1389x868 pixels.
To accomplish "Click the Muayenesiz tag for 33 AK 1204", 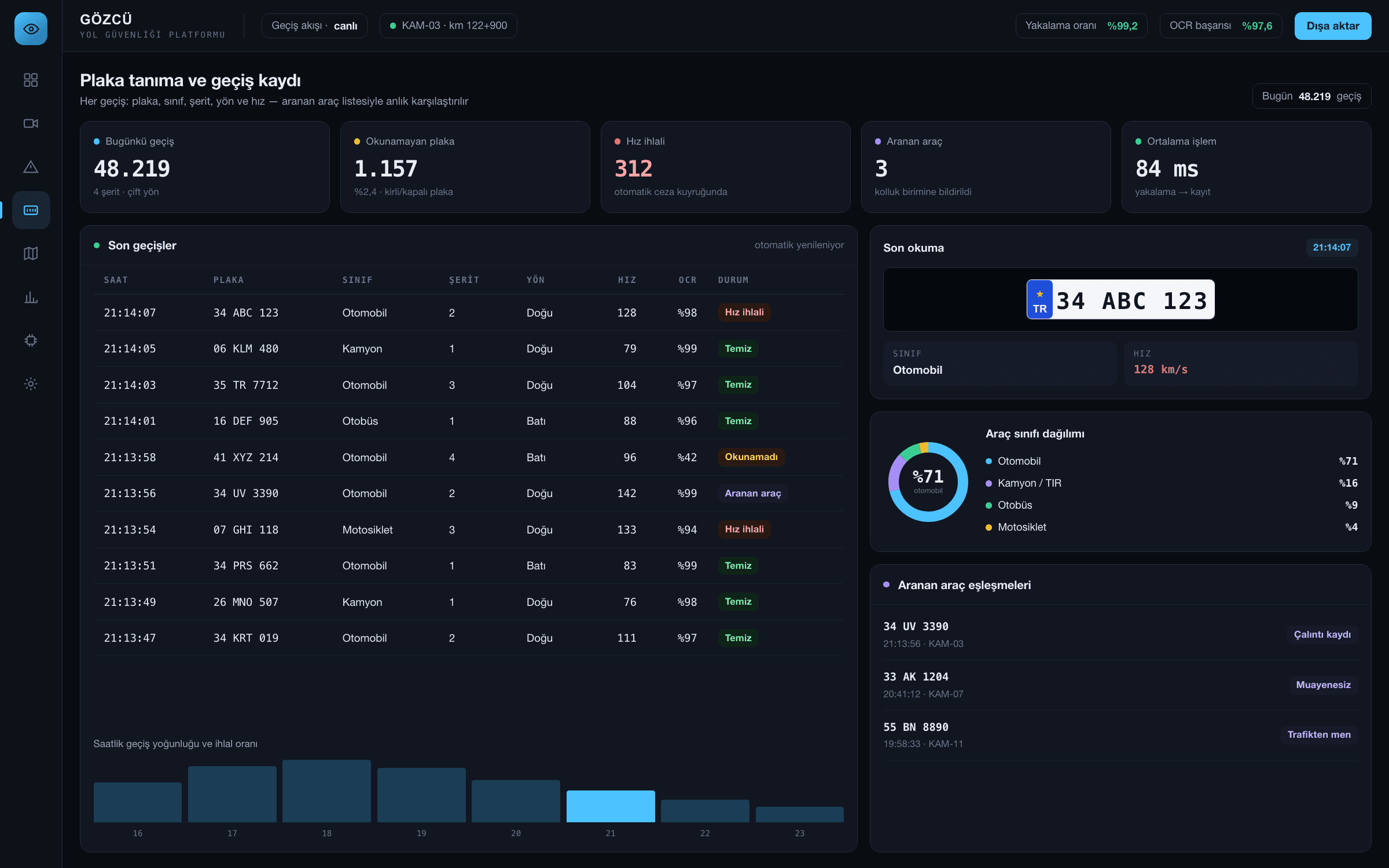I will [x=1323, y=685].
